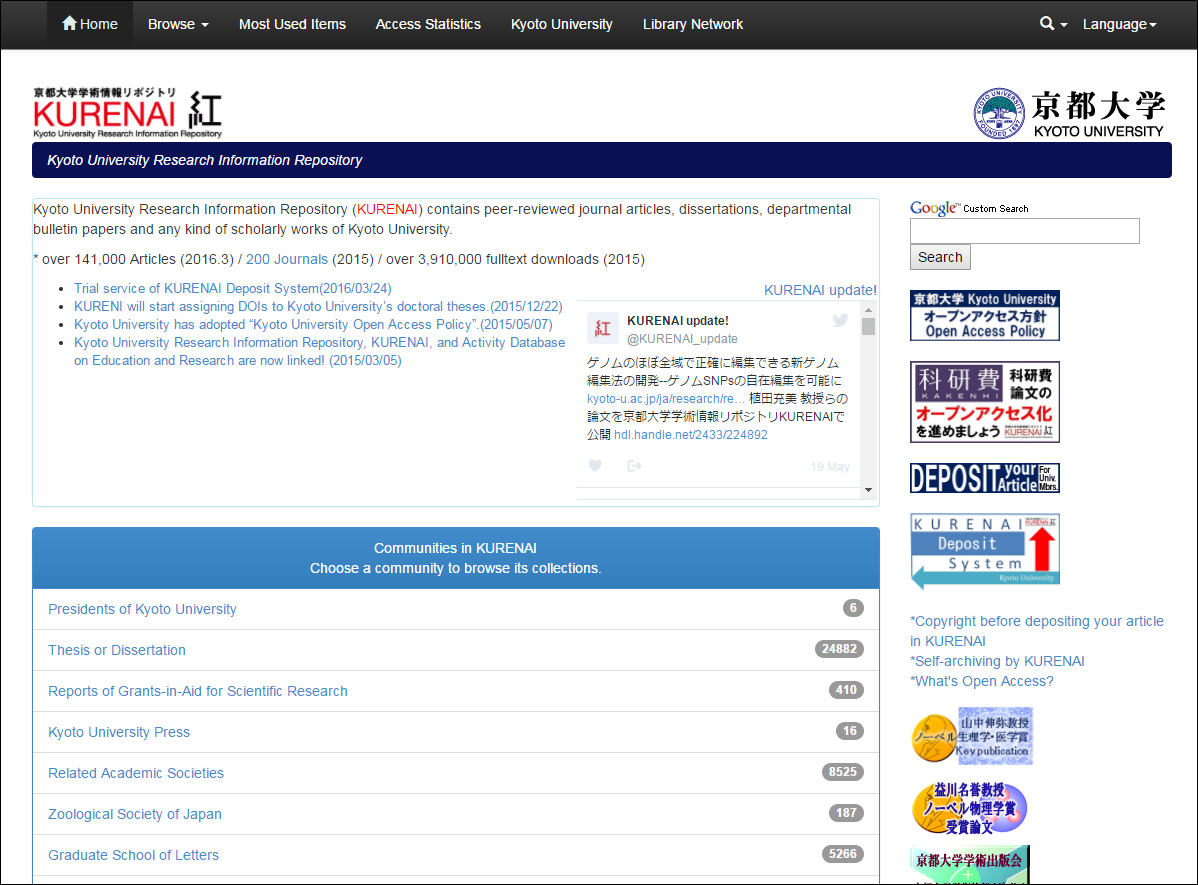Screen dimensions: 1198x885
Task: Open Kyoto University Open Access Policy news link
Action: point(313,324)
